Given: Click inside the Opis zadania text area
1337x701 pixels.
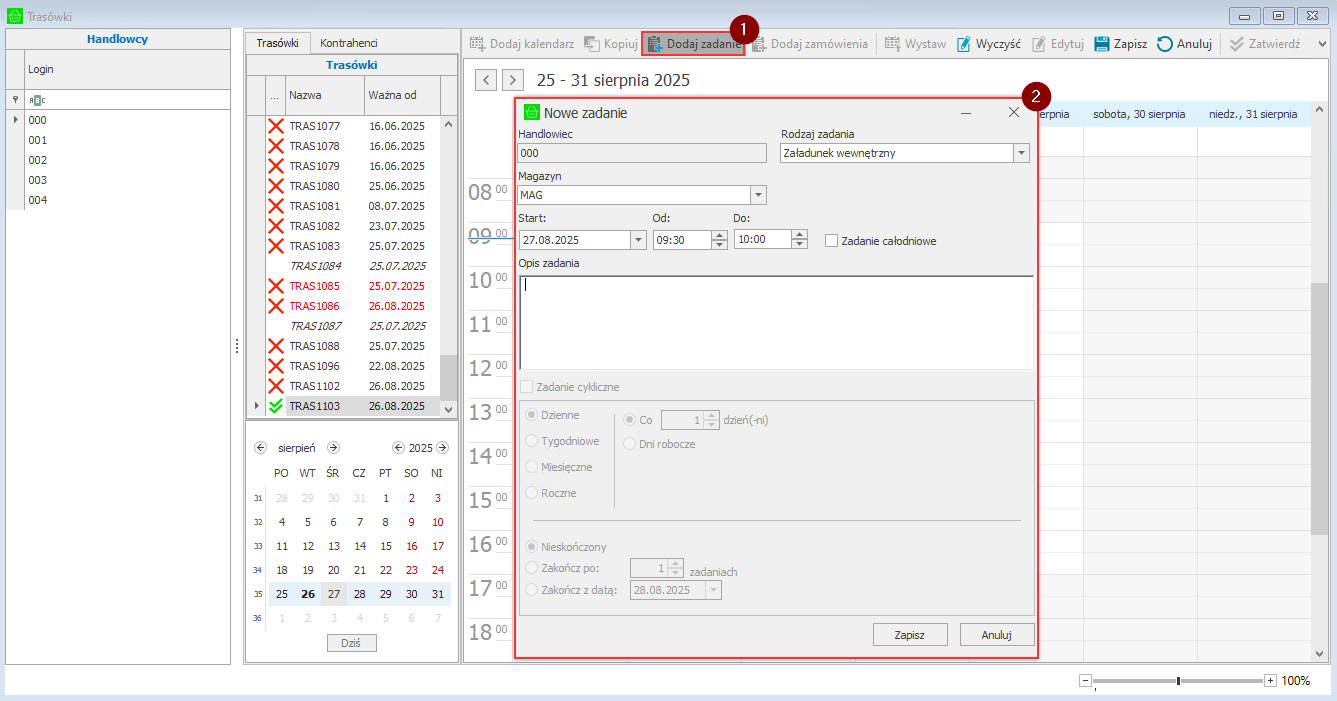Looking at the screenshot, I should click(775, 322).
